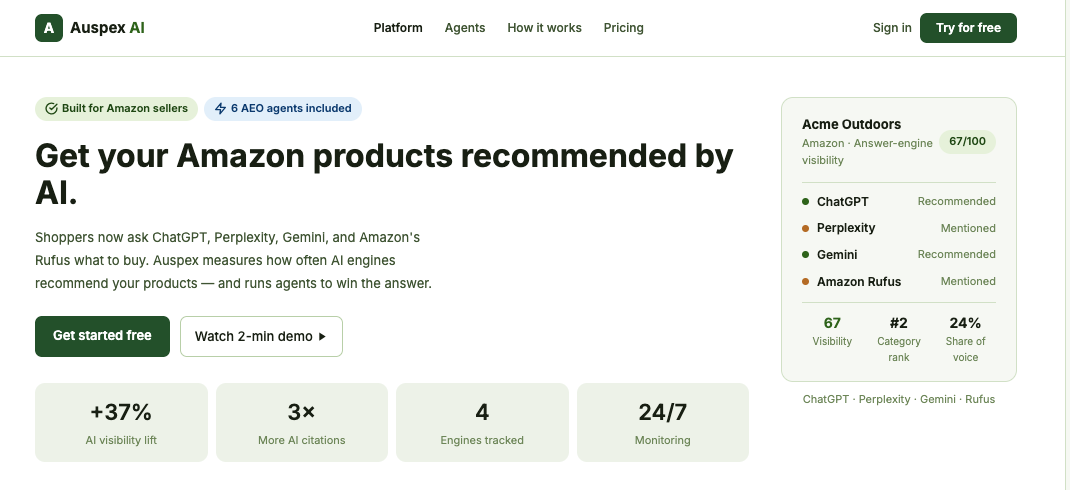Click Get started free button
This screenshot has width=1070, height=490.
(102, 336)
